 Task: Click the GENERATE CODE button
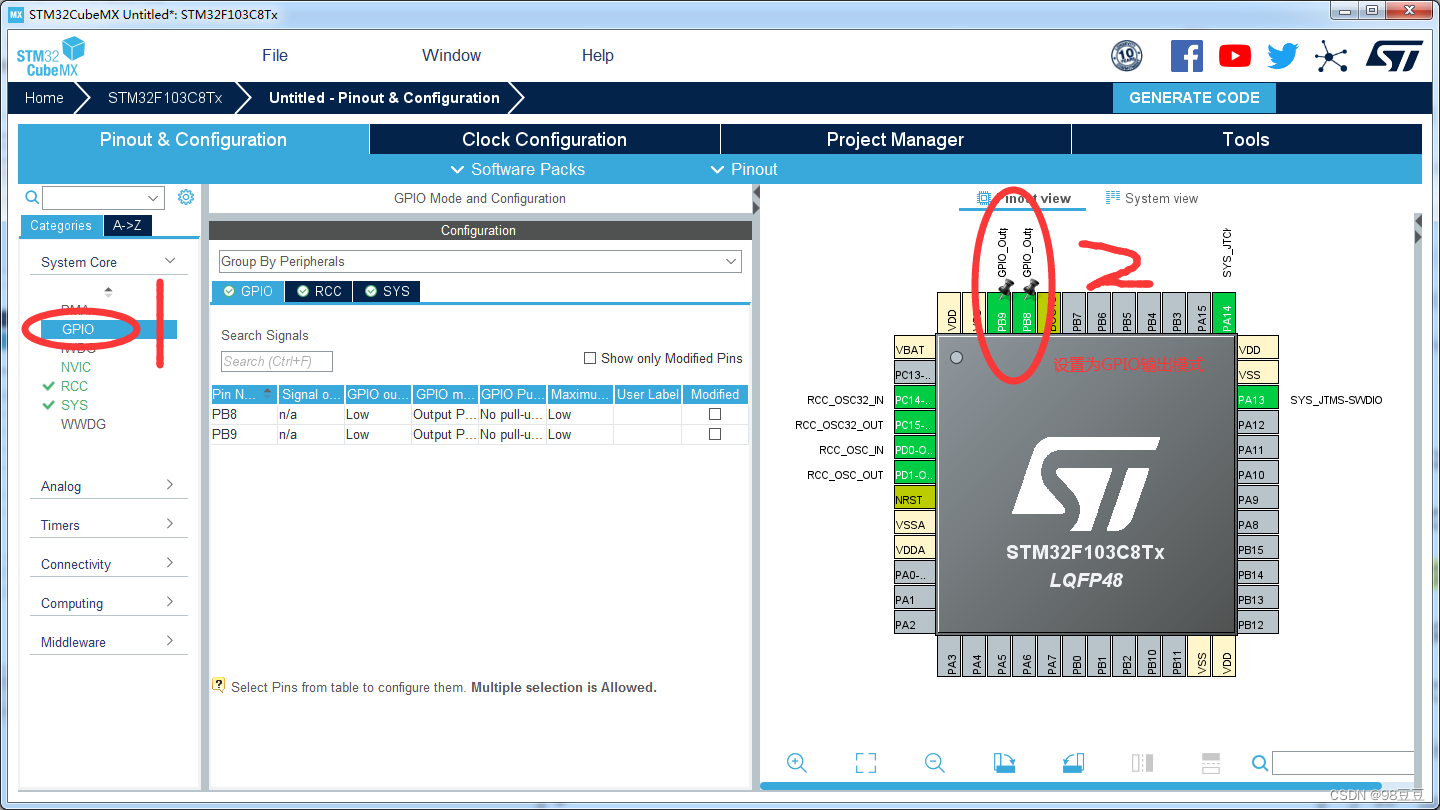pyautogui.click(x=1194, y=97)
